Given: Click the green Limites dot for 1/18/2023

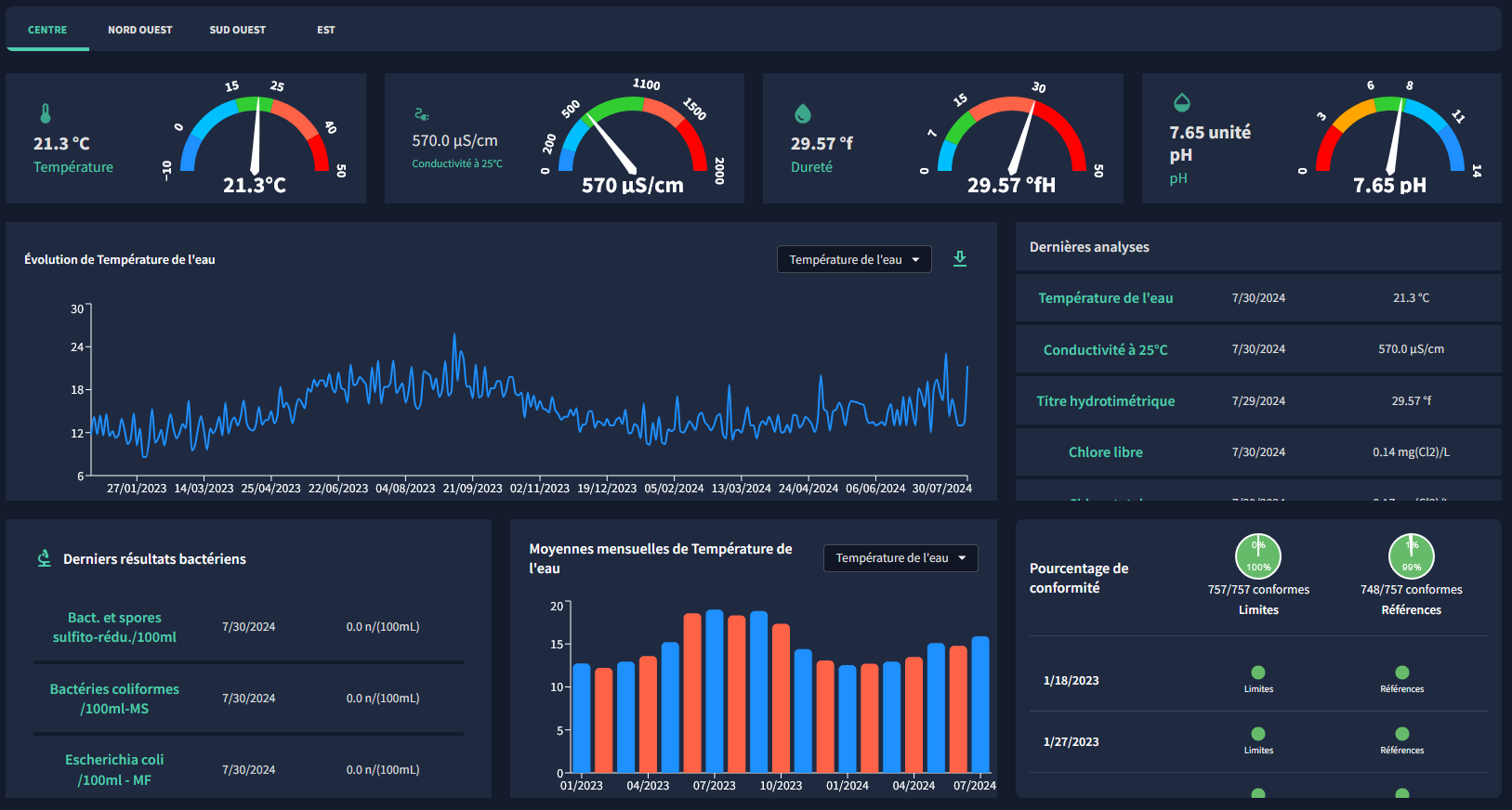Looking at the screenshot, I should point(1258,673).
